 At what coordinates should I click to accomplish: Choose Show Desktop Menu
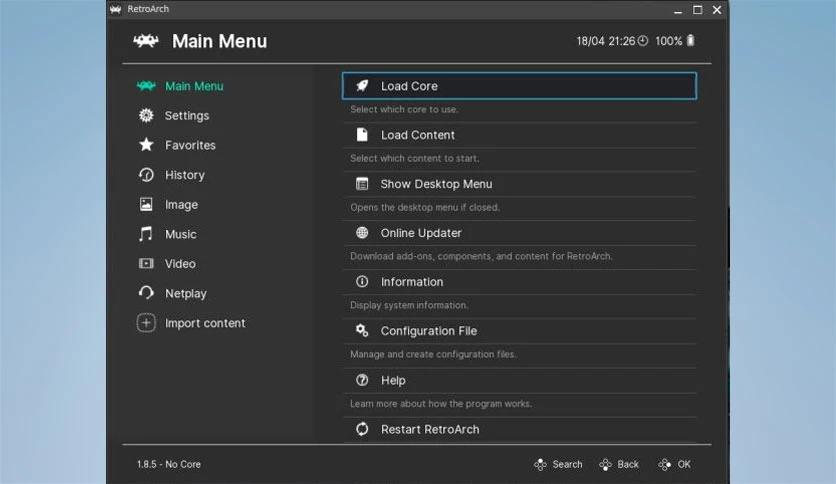pyautogui.click(x=519, y=184)
